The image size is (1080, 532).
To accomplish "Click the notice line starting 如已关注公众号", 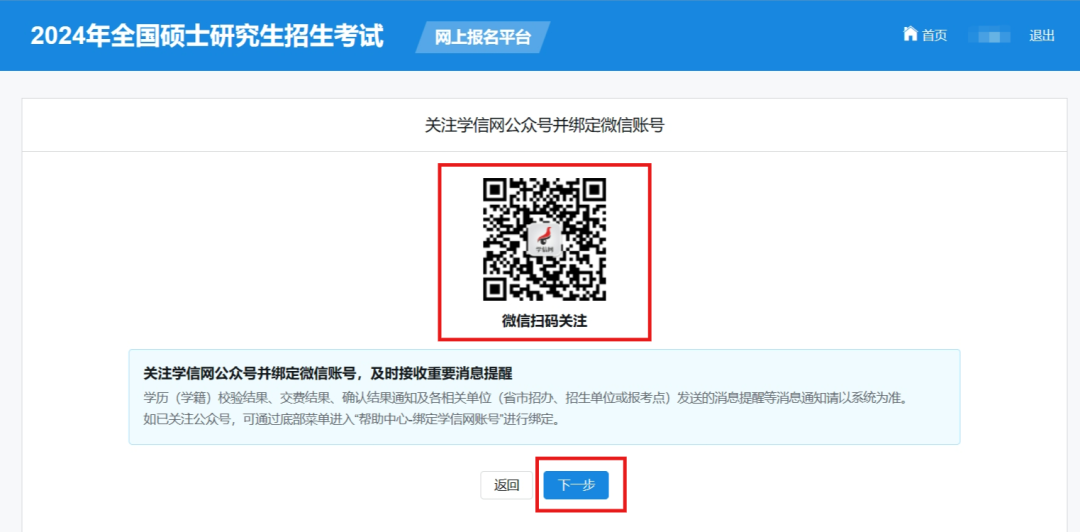I will [351, 419].
